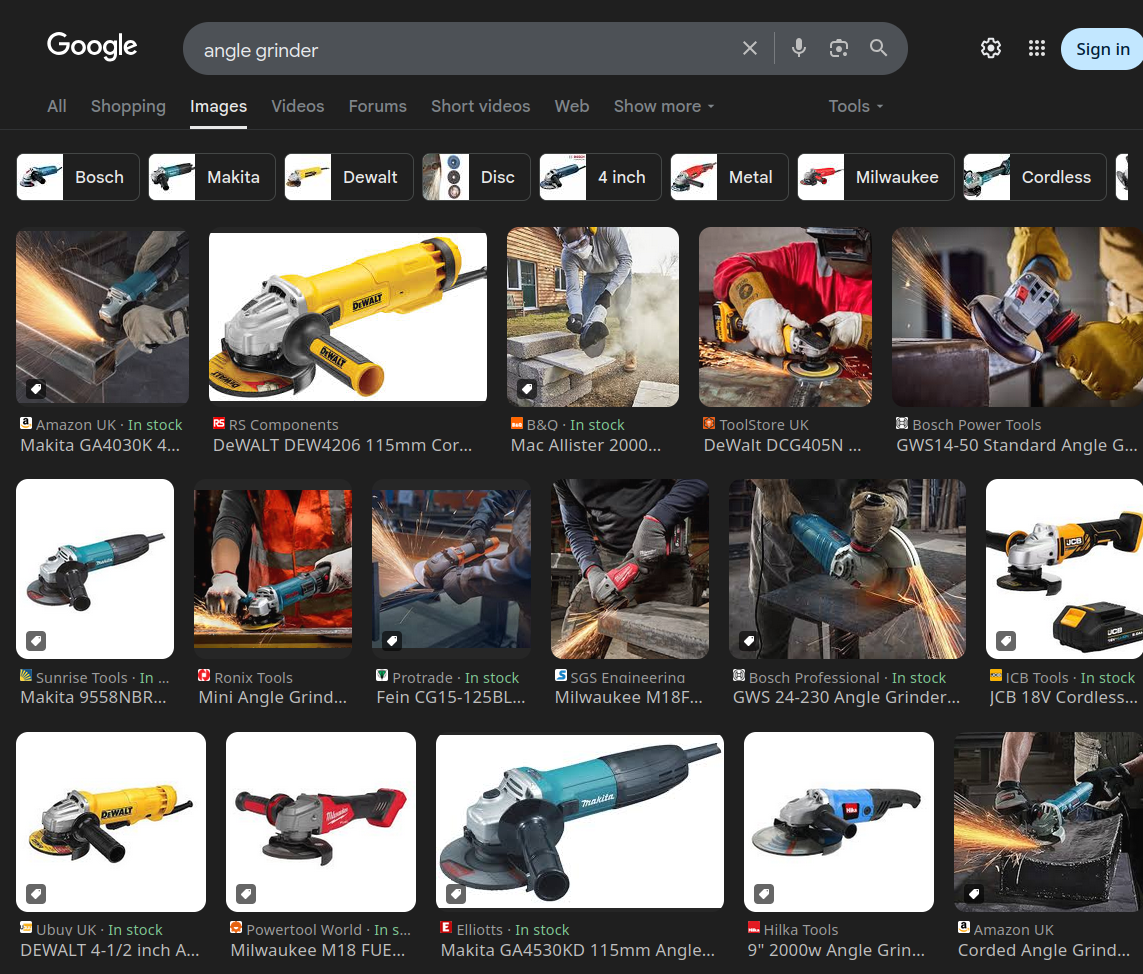Open the Short videos tab
Viewport: 1143px width, 974px height.
pyautogui.click(x=480, y=106)
